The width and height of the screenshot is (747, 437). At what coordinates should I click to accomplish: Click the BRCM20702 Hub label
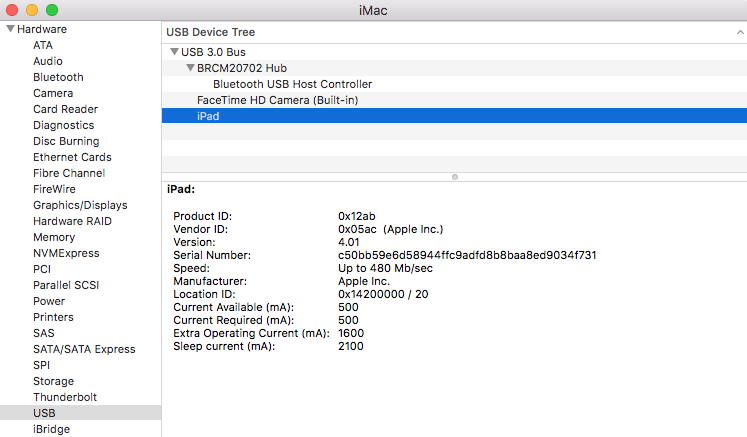coord(242,68)
